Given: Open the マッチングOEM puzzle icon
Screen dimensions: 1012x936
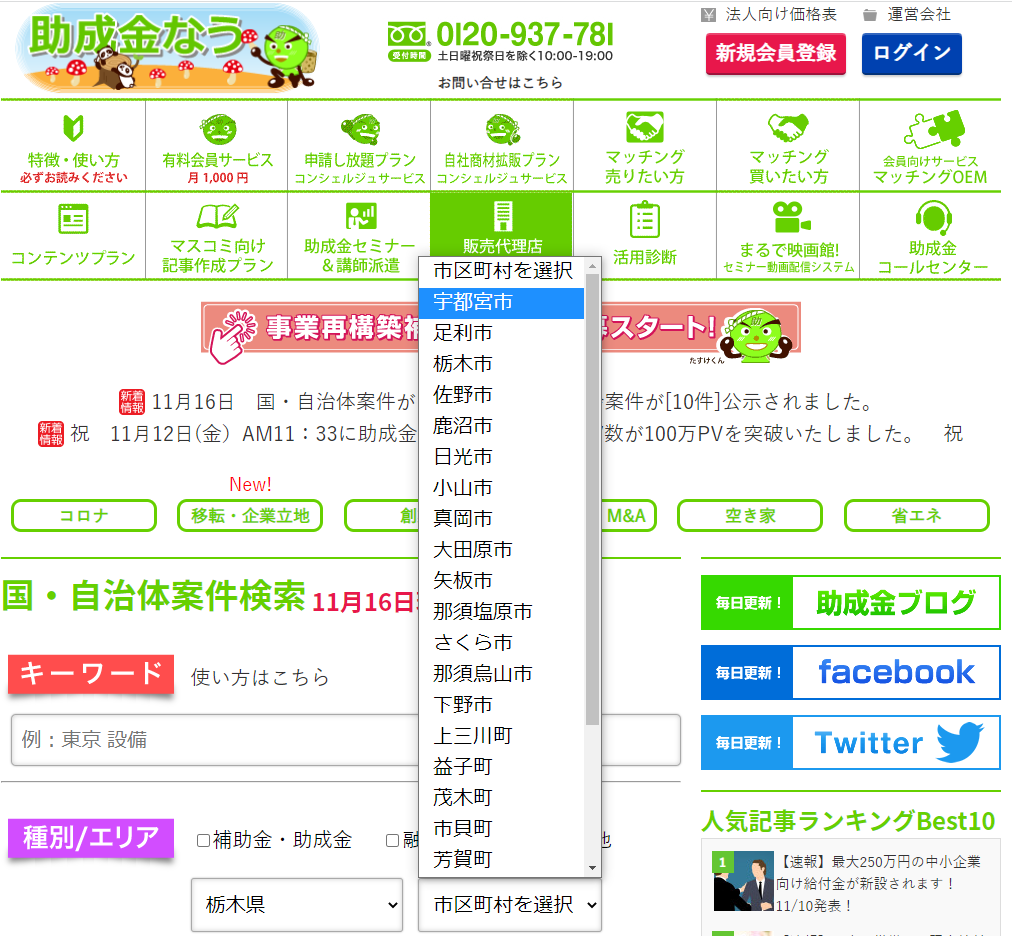Looking at the screenshot, I should pyautogui.click(x=929, y=130).
